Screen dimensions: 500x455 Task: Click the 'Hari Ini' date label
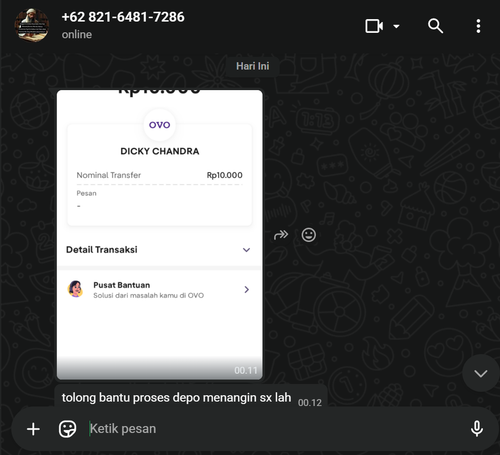(x=253, y=66)
